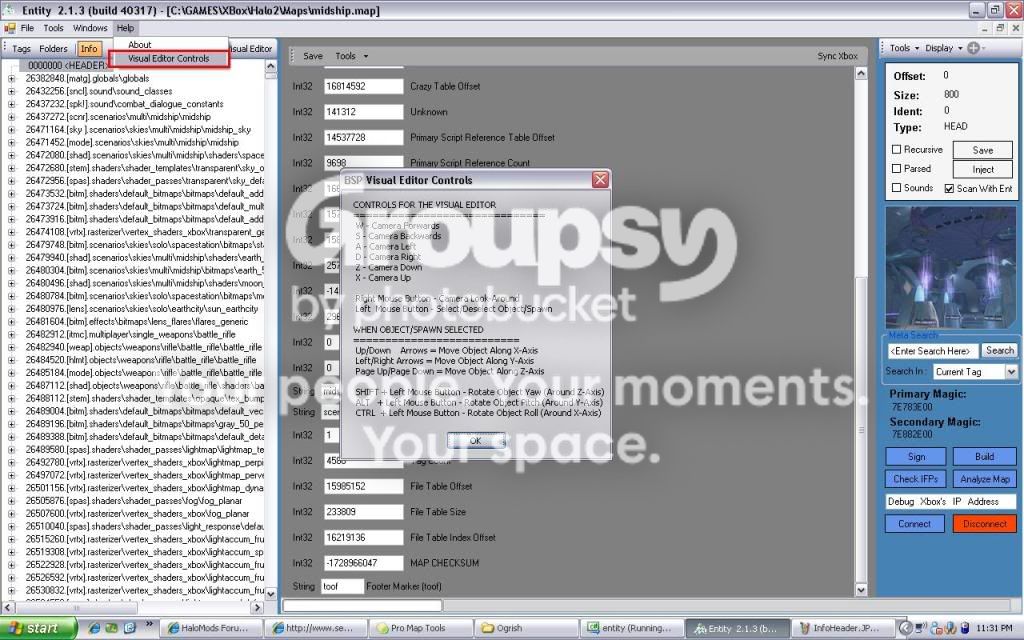Expand the itmc single_weapons battle_rifle node

pyautogui.click(x=11, y=334)
